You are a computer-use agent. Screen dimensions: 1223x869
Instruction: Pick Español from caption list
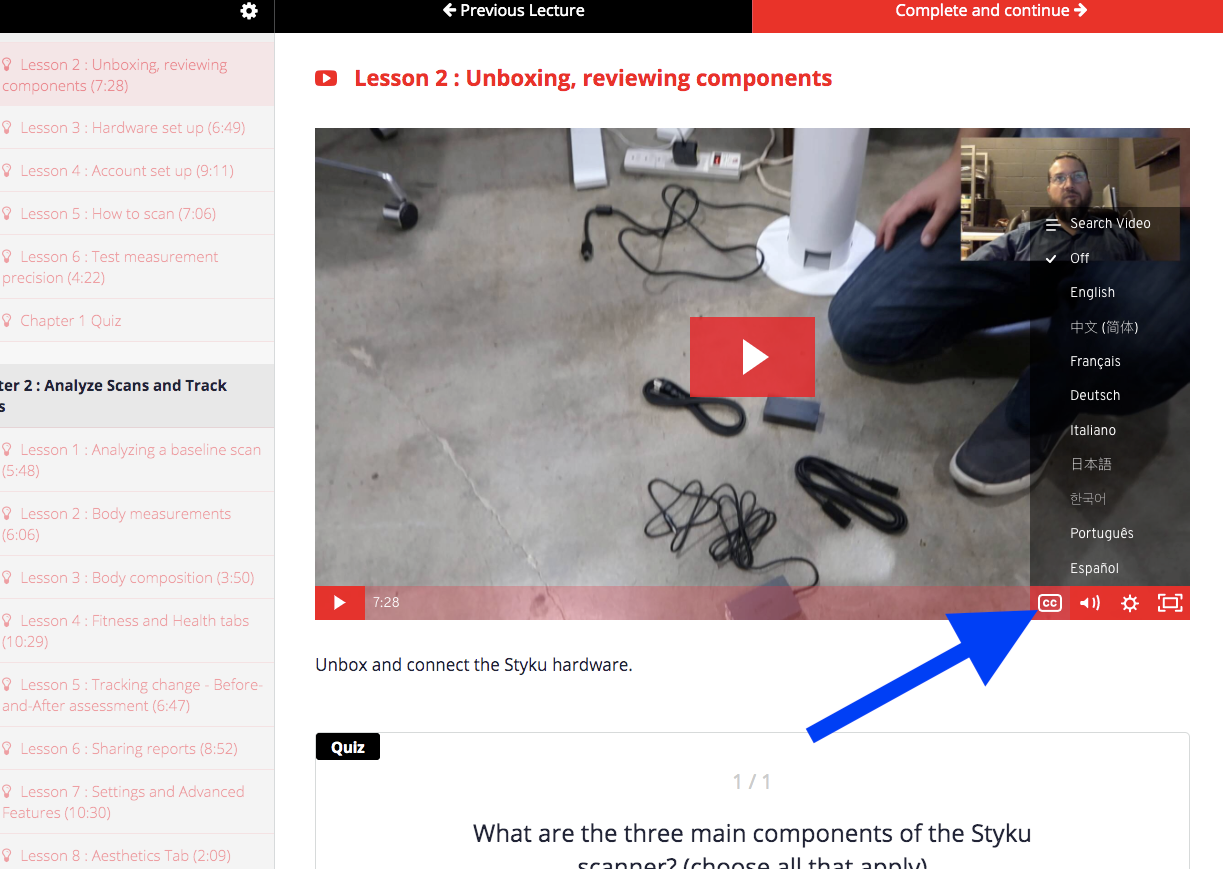[1094, 568]
